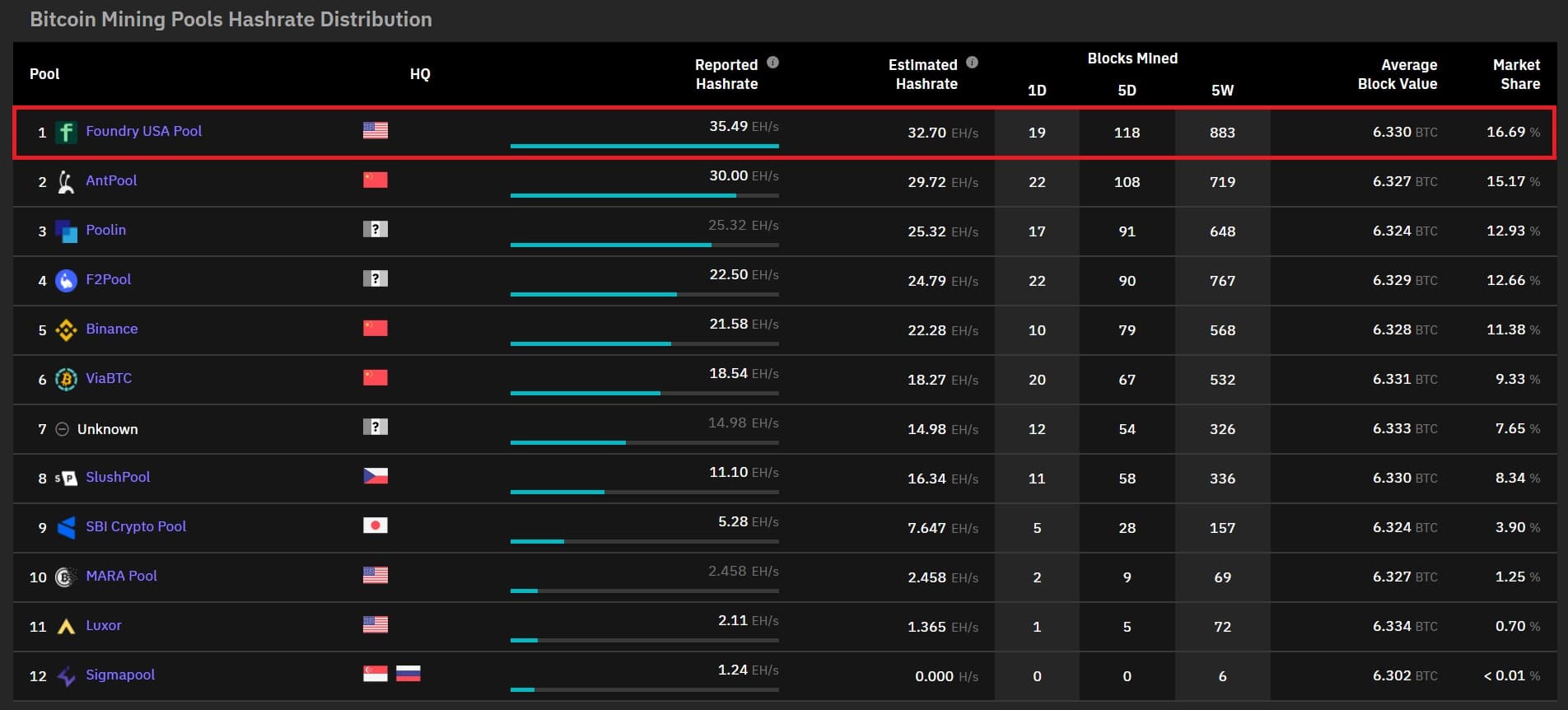Click the Japan flag for SBI Crypto Pool

376,525
